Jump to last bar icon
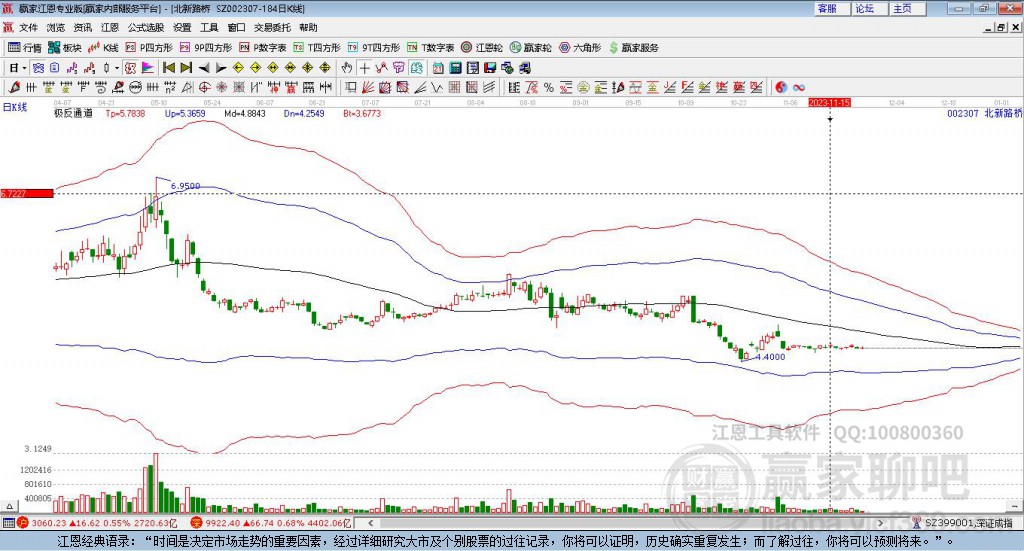 pos(186,68)
